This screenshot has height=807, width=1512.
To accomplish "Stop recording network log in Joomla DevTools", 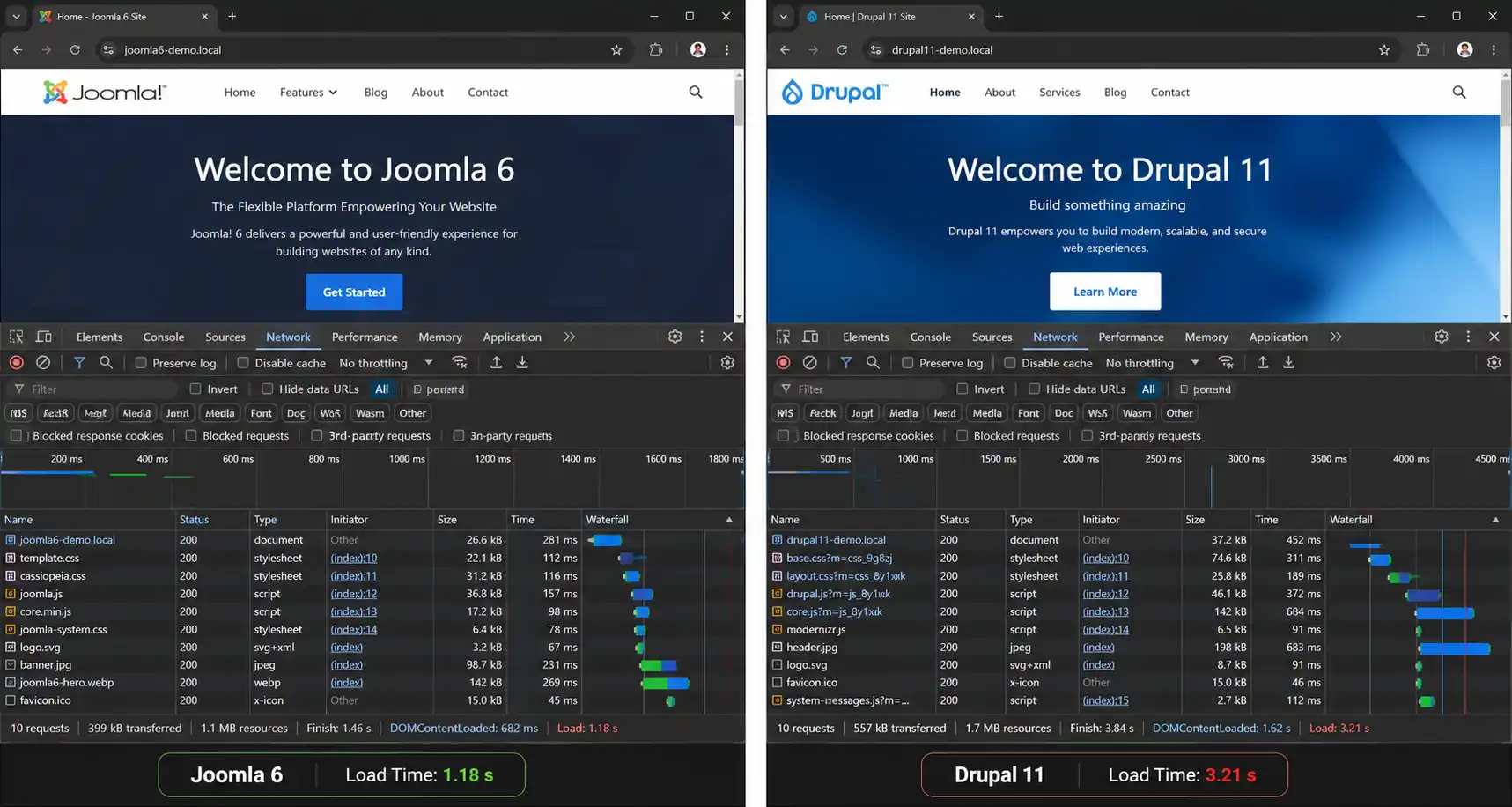I will [x=17, y=362].
